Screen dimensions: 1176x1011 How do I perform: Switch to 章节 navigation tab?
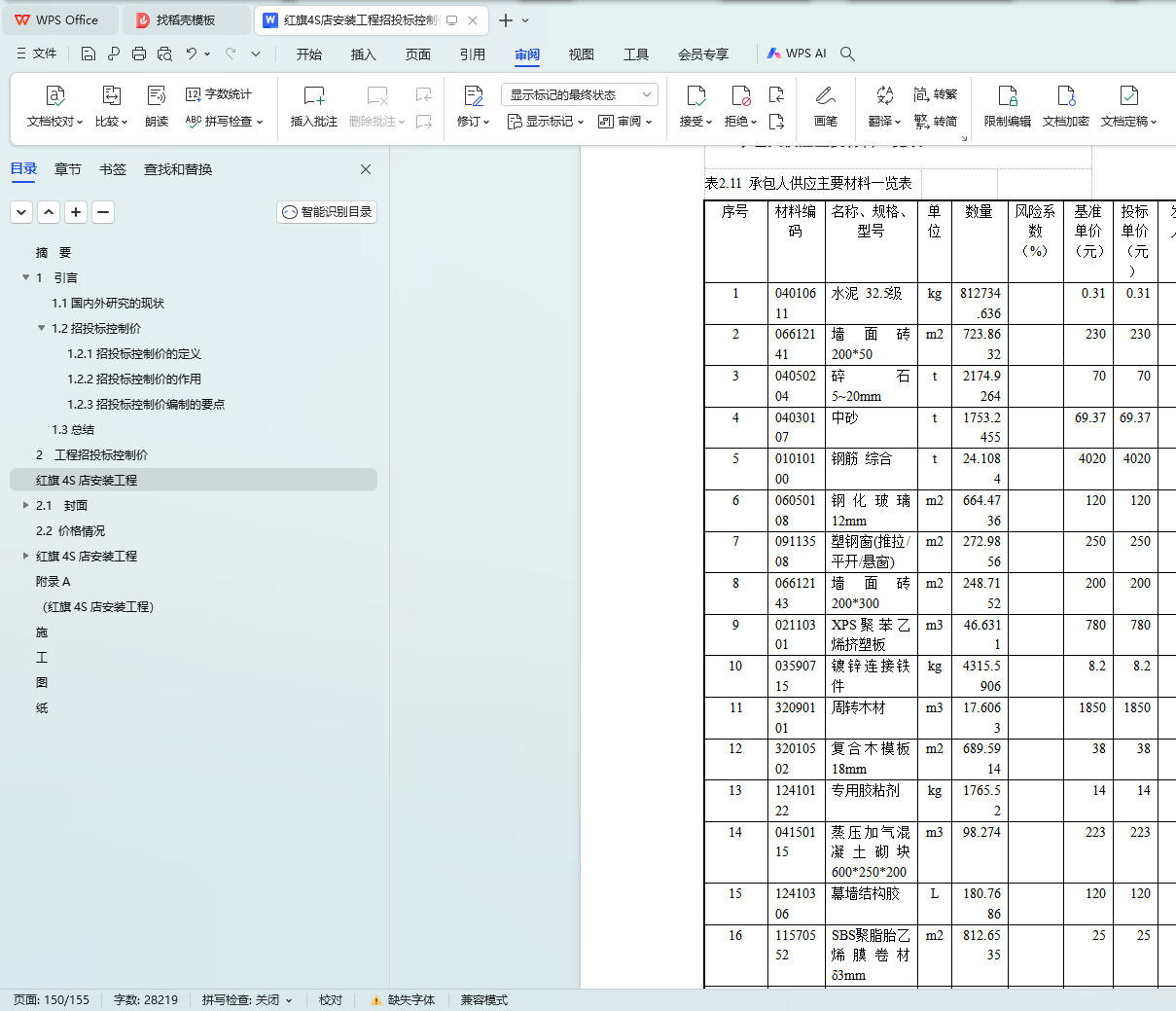[x=68, y=169]
